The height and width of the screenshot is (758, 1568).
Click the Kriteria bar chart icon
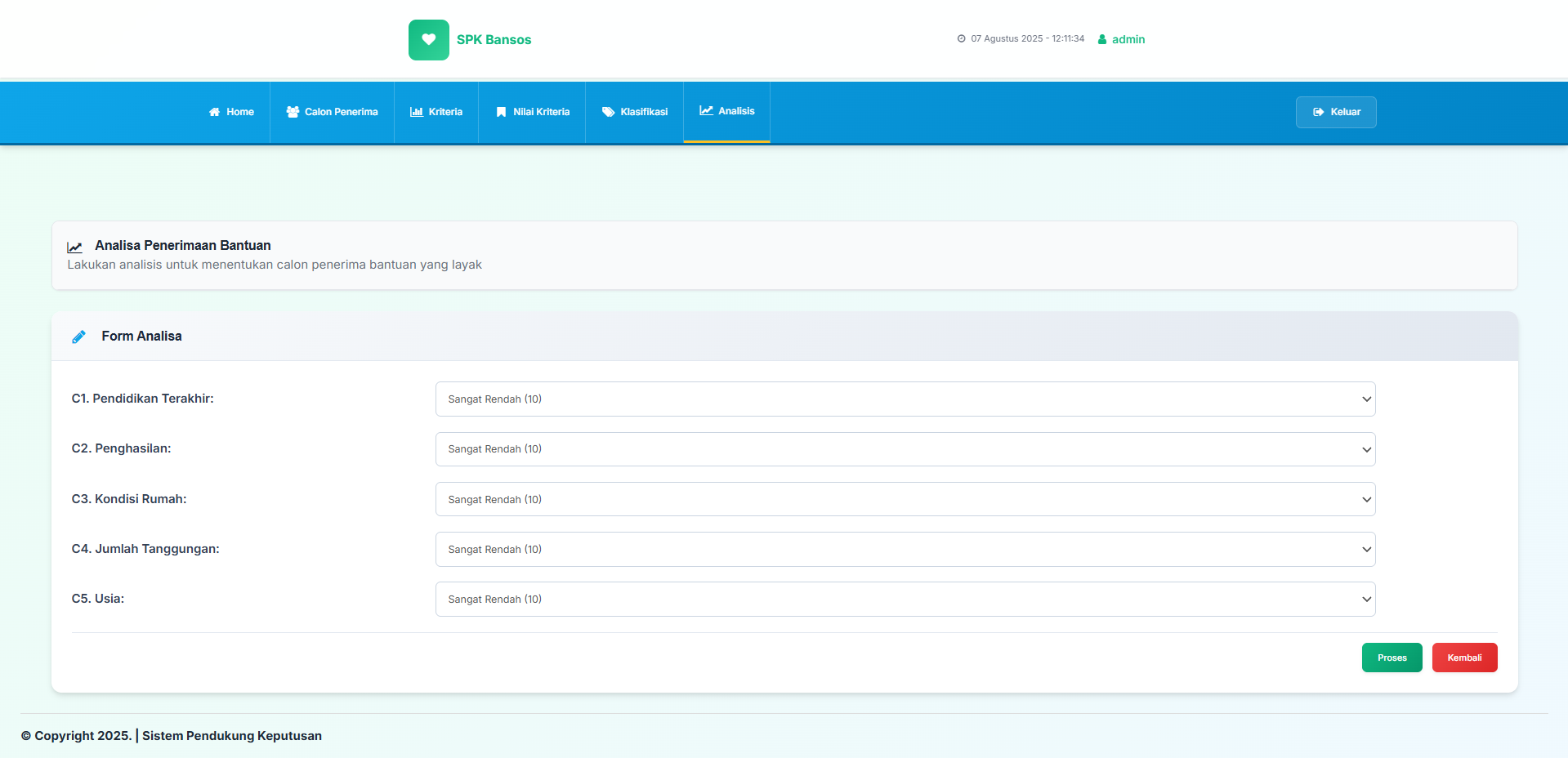417,112
